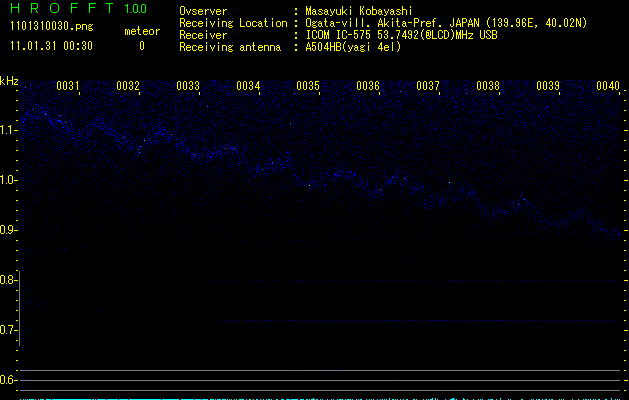Click time marker 0037
This screenshot has width=629, height=400.
coord(428,86)
